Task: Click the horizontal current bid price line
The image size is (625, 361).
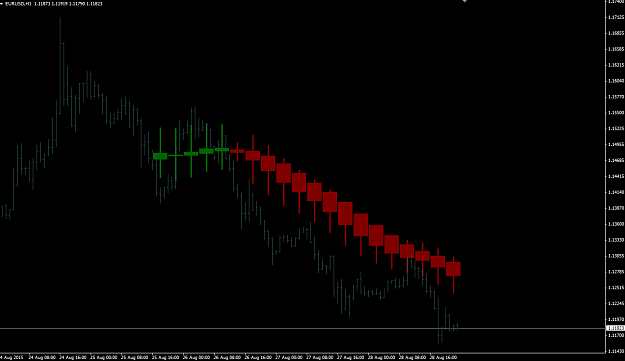Action: 303,328
